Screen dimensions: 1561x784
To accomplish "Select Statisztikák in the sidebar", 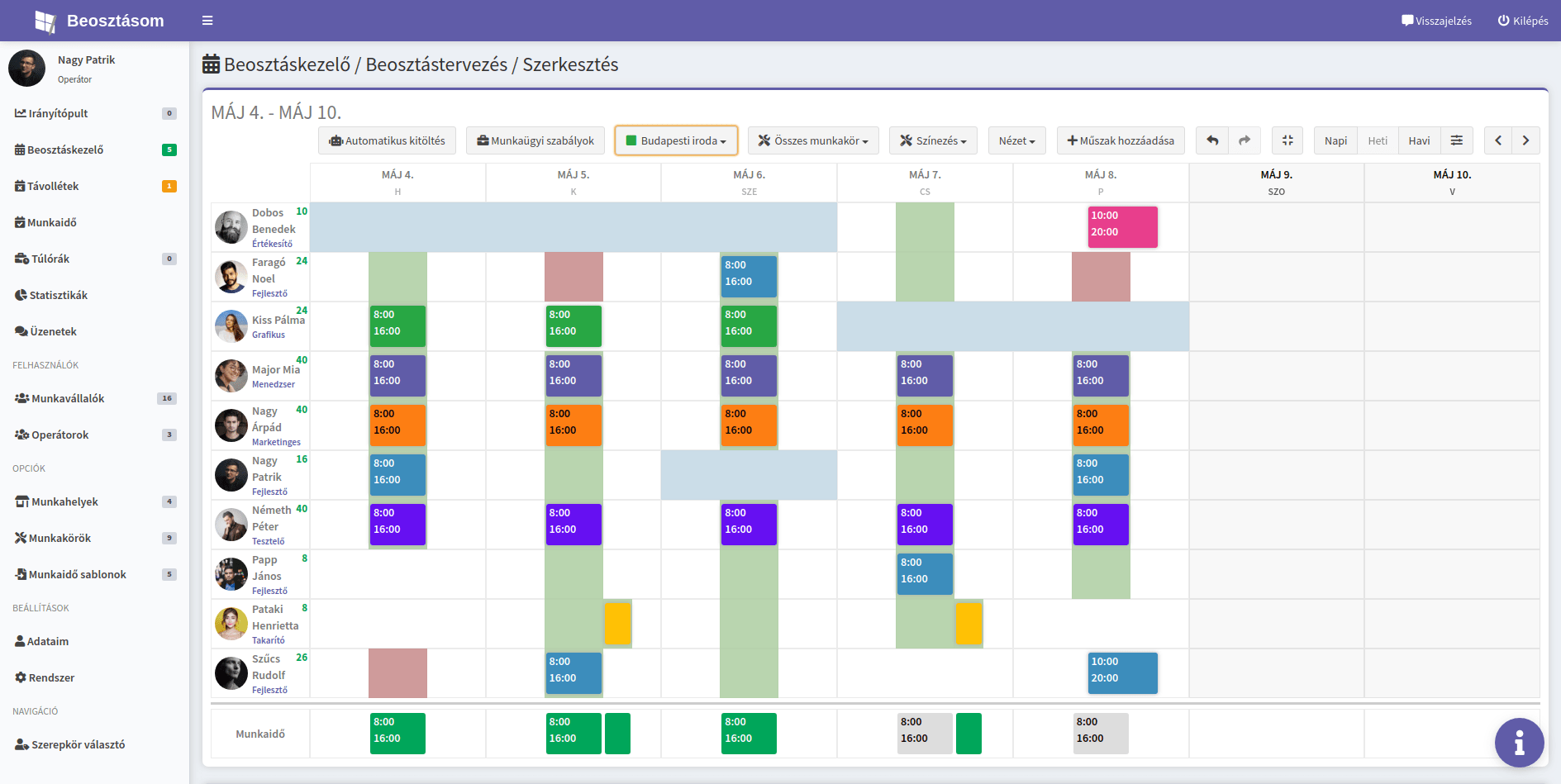I will [58, 295].
